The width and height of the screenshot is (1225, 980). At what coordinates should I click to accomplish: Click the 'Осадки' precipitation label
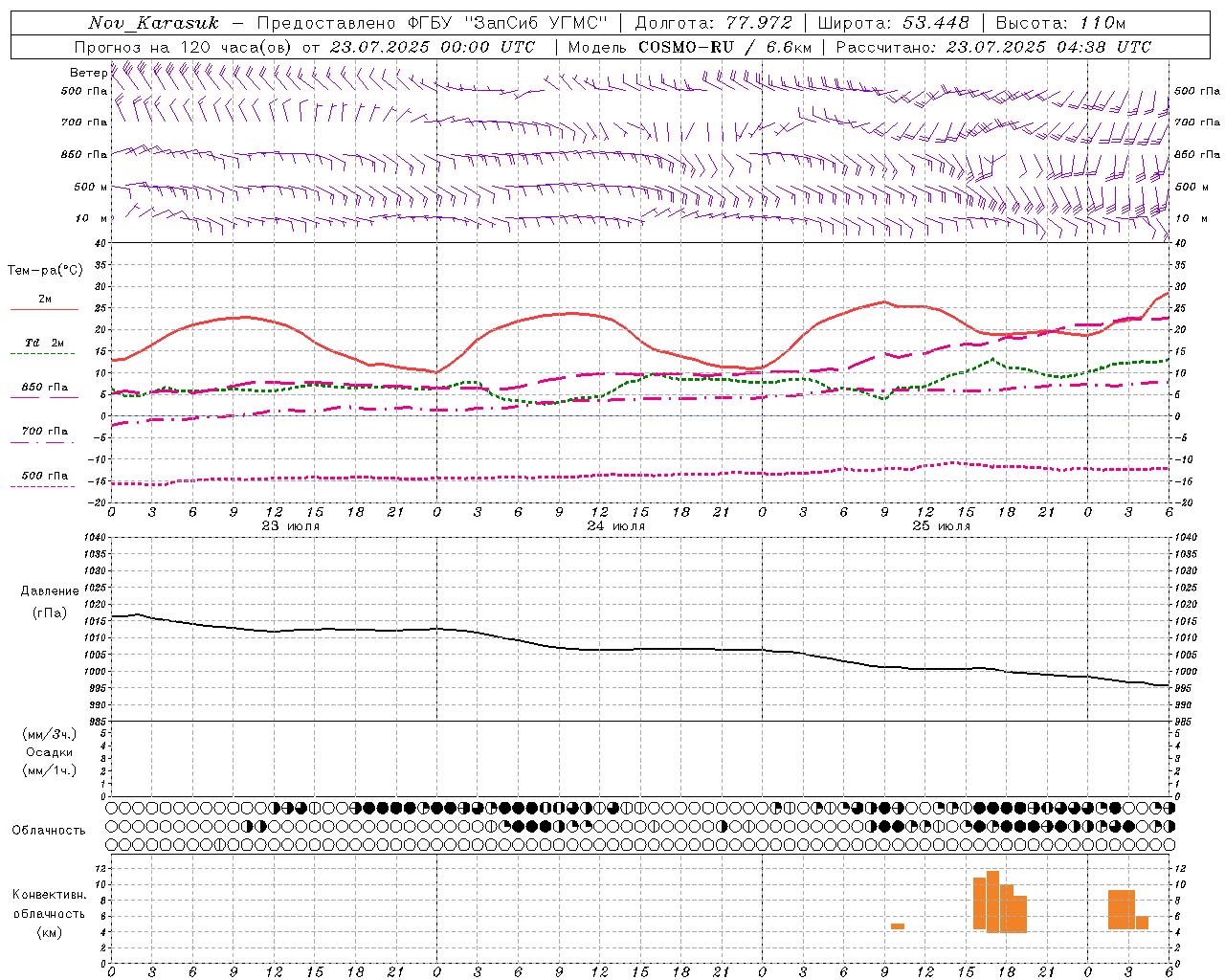[x=50, y=752]
